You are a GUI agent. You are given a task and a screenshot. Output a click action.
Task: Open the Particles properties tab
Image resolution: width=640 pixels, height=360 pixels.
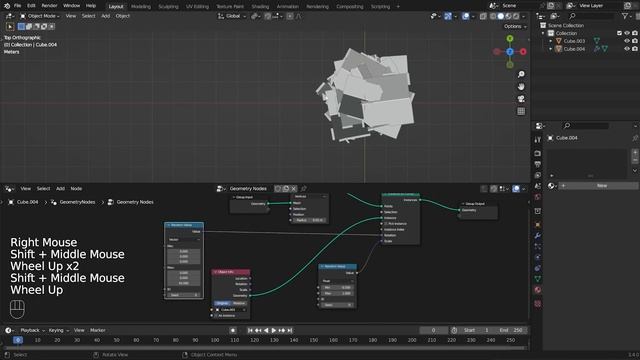[x=538, y=247]
